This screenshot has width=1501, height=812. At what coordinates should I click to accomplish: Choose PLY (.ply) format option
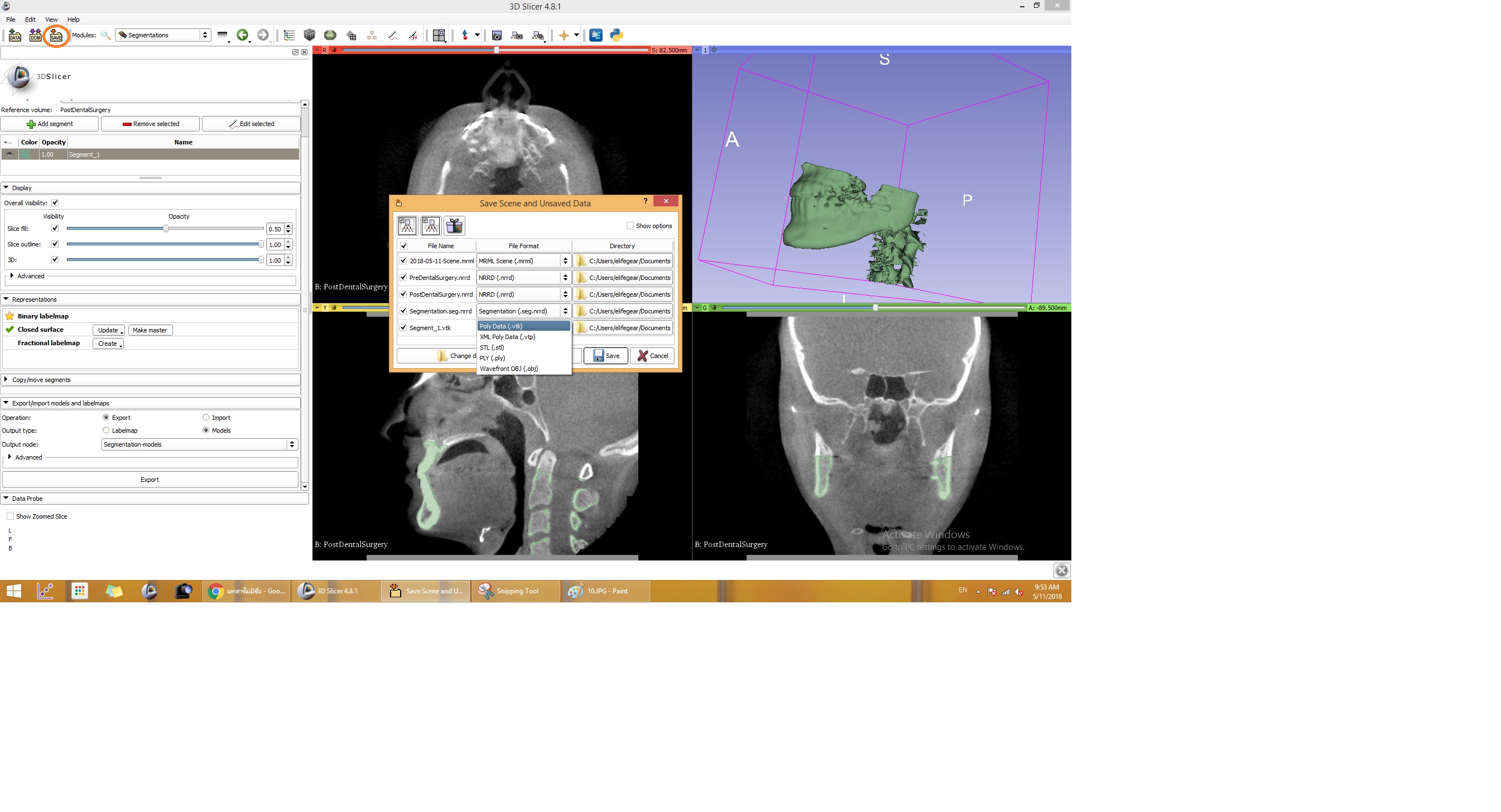tap(523, 358)
